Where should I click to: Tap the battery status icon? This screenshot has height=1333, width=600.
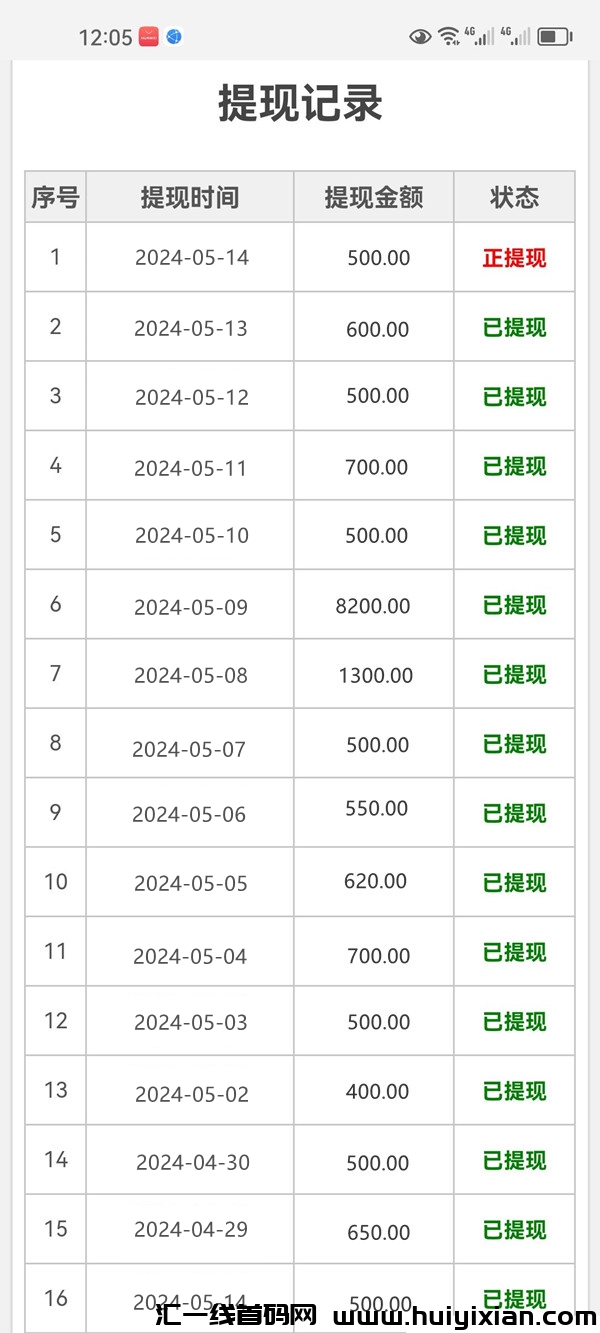point(554,37)
